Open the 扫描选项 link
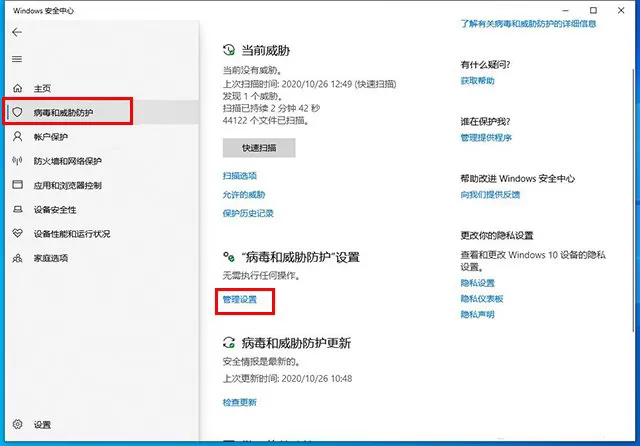The height and width of the screenshot is (446, 640). tap(240, 176)
